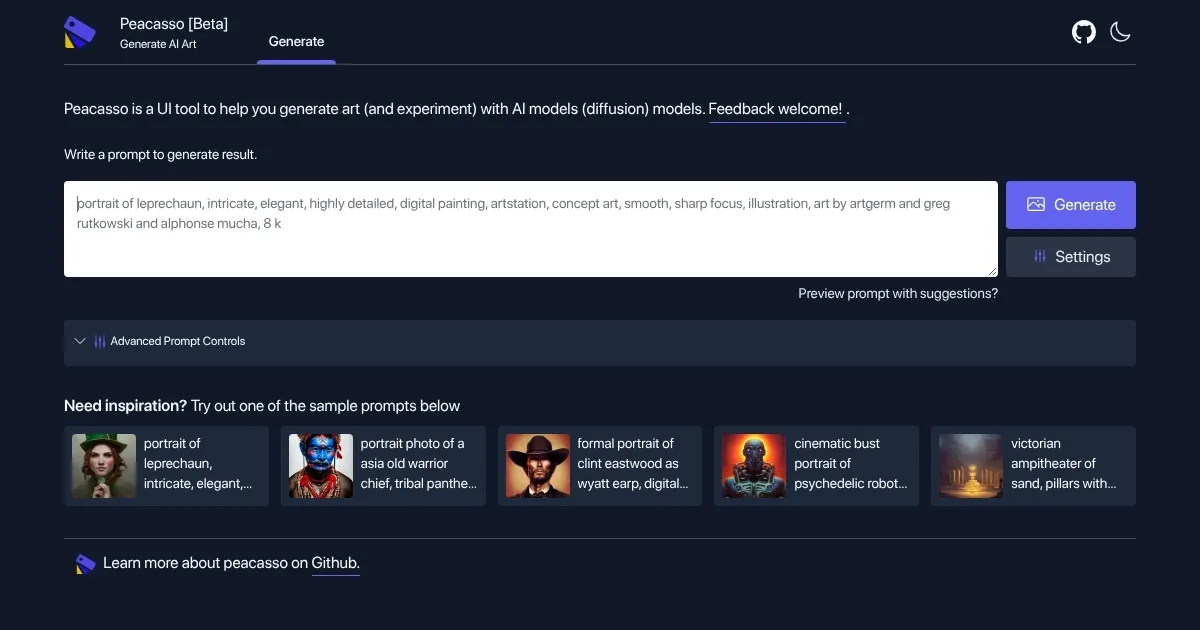
Task: Click the Generate button
Action: pos(1071,205)
